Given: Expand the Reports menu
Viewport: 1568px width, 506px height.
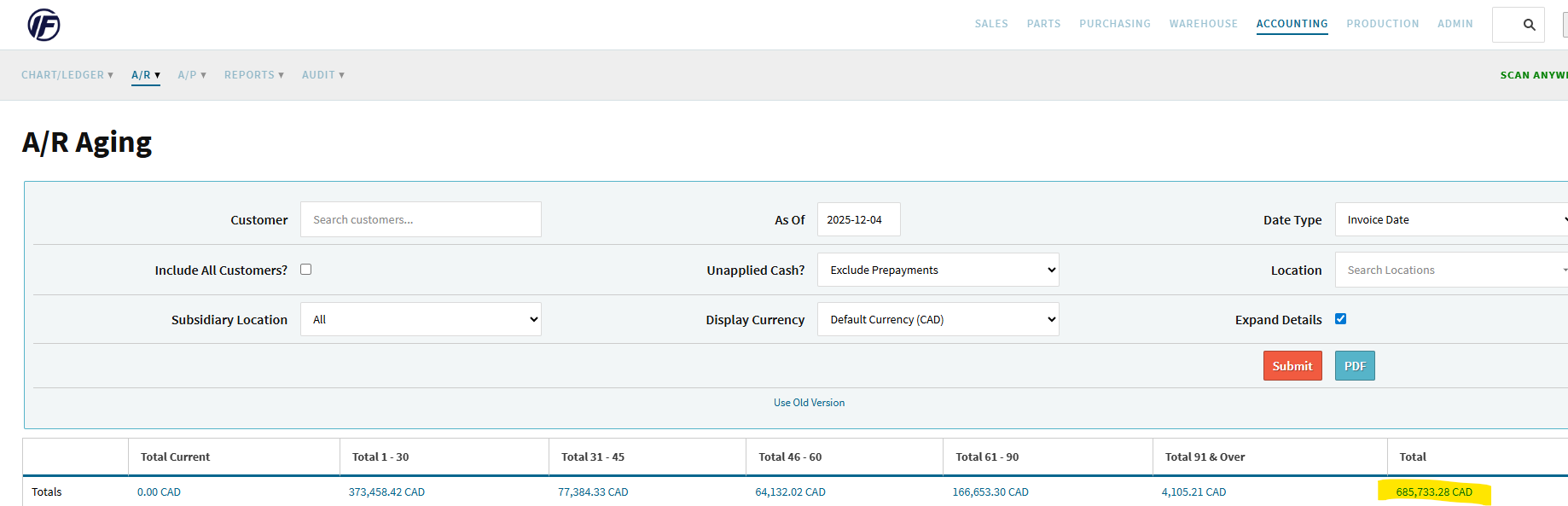Looking at the screenshot, I should (x=253, y=75).
